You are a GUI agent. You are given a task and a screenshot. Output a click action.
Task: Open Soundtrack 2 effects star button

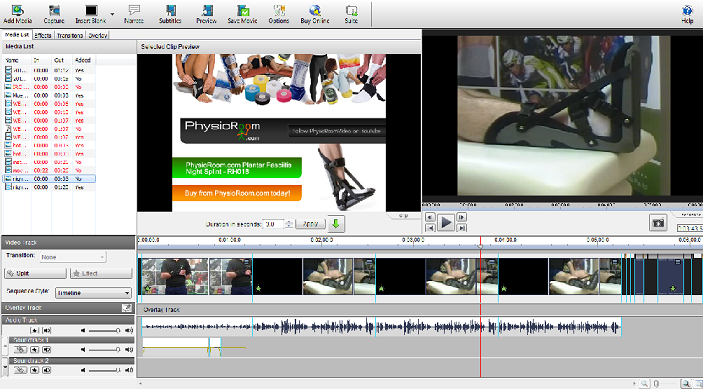35,370
